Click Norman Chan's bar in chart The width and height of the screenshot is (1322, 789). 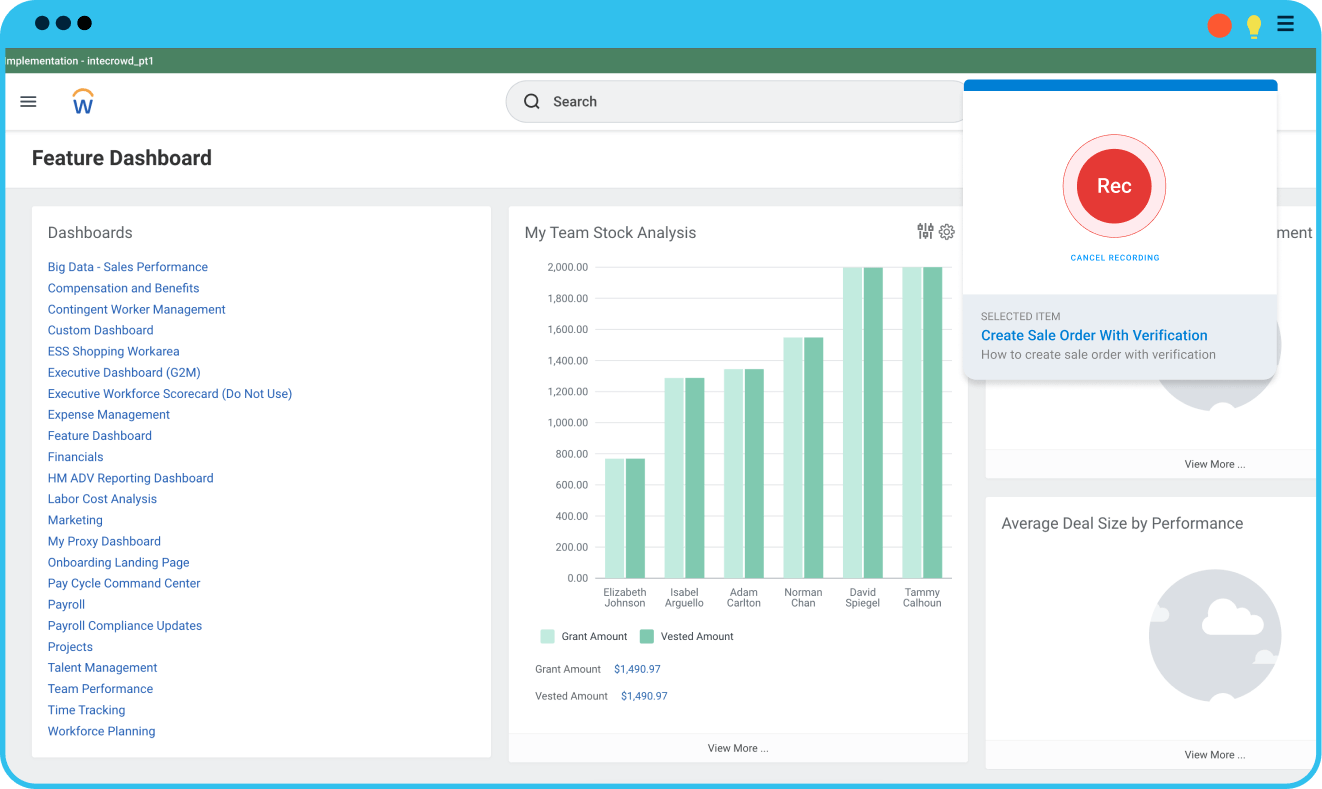803,458
